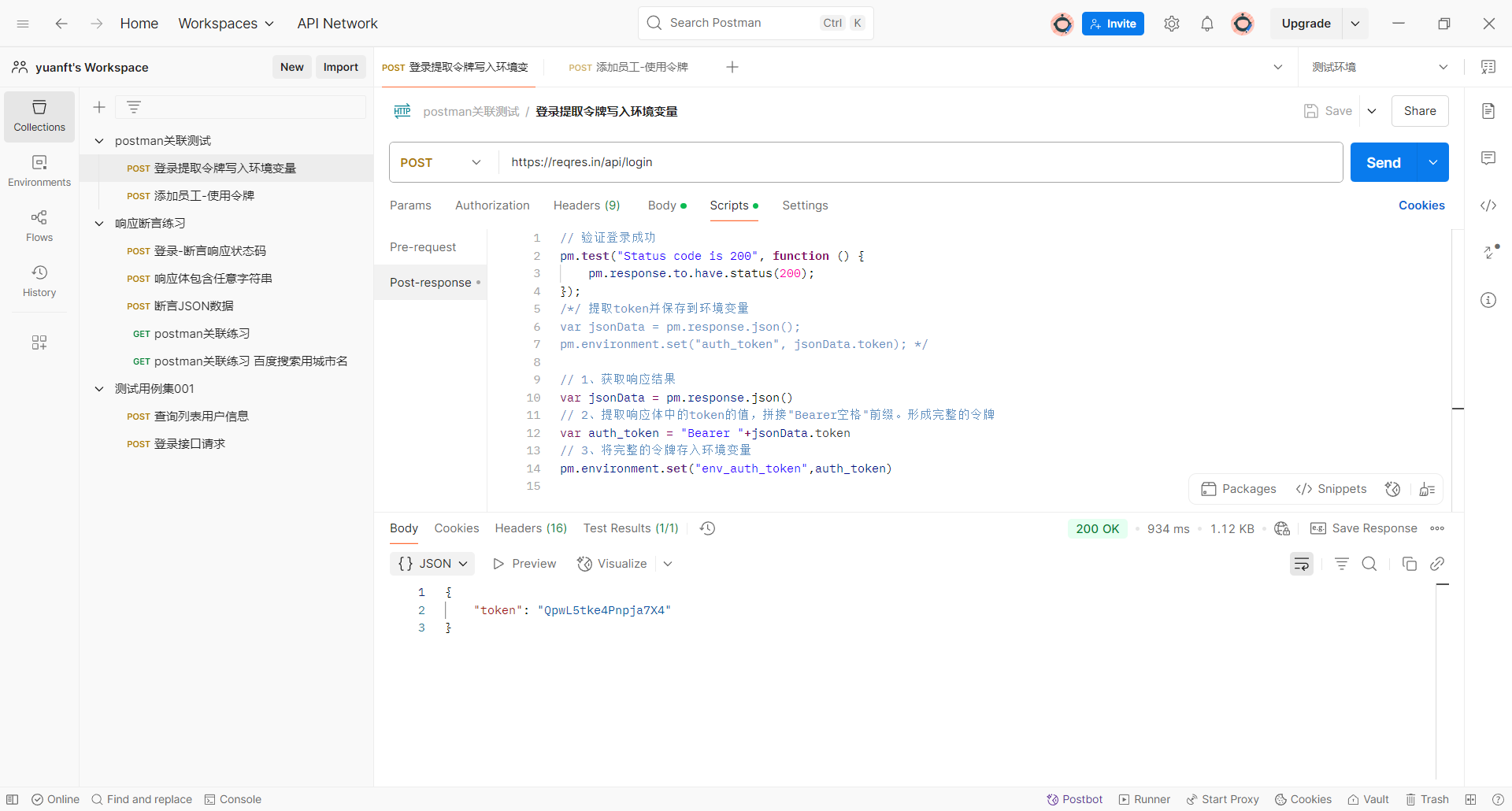Toggle two-pane view in status bar
This screenshot has width=1512, height=811.
coord(1470,799)
